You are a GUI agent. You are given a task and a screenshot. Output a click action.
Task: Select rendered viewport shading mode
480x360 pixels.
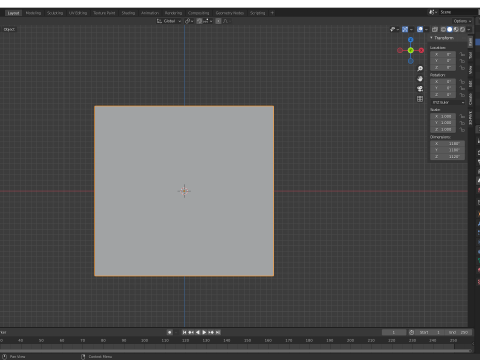[462, 29]
